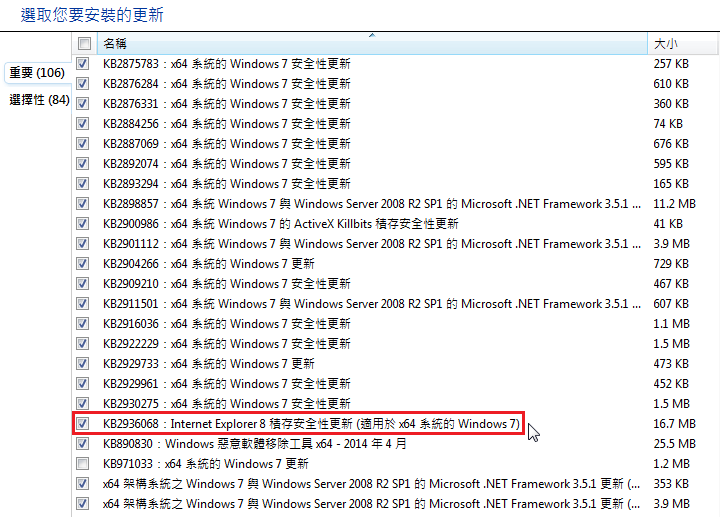Select the KB2922229 security update row text

[227, 343]
